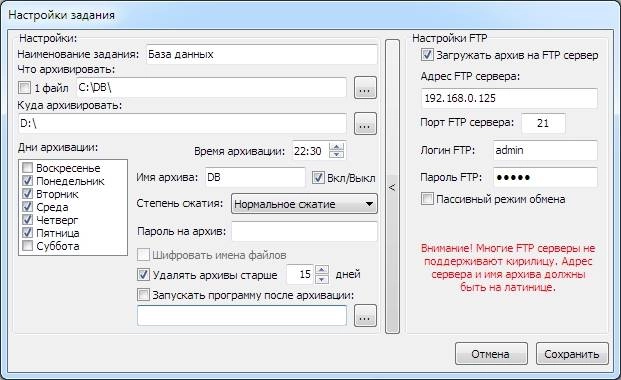
Task: Collapse the FTP panel with '<' bar
Action: tap(392, 187)
